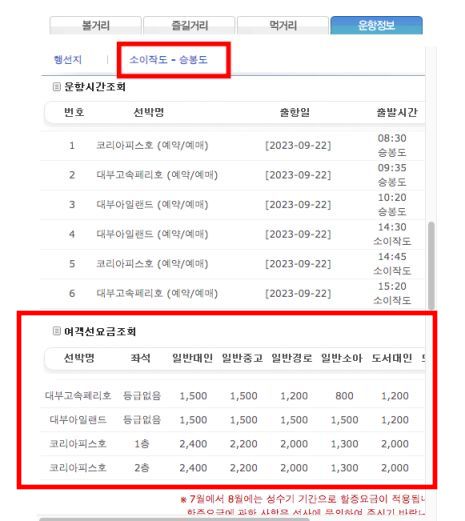Image resolution: width=465 pixels, height=521 pixels.
Task: Open row 2 대부고속페리호 (예약/예매) link
Action: pyautogui.click(x=157, y=175)
